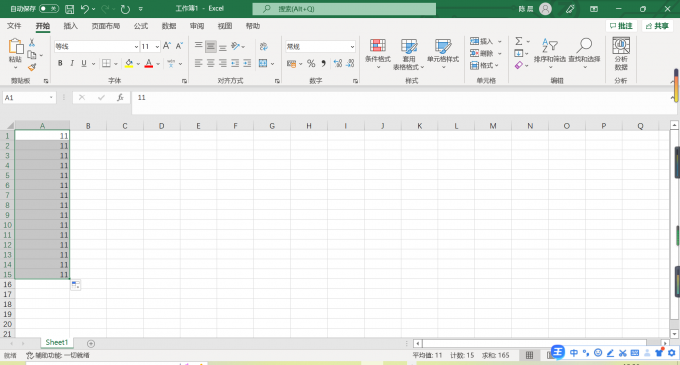Image resolution: width=680 pixels, height=365 pixels.
Task: Click the text orientation icon
Action: 235,46
